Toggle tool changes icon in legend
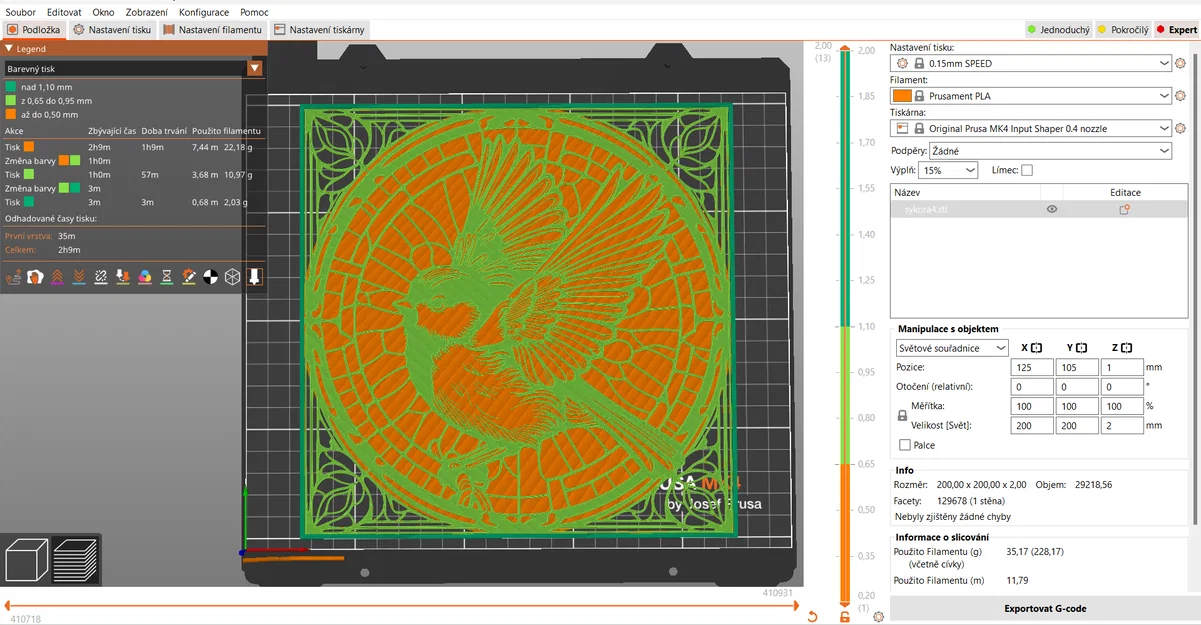Image resolution: width=1201 pixels, height=625 pixels. [123, 276]
